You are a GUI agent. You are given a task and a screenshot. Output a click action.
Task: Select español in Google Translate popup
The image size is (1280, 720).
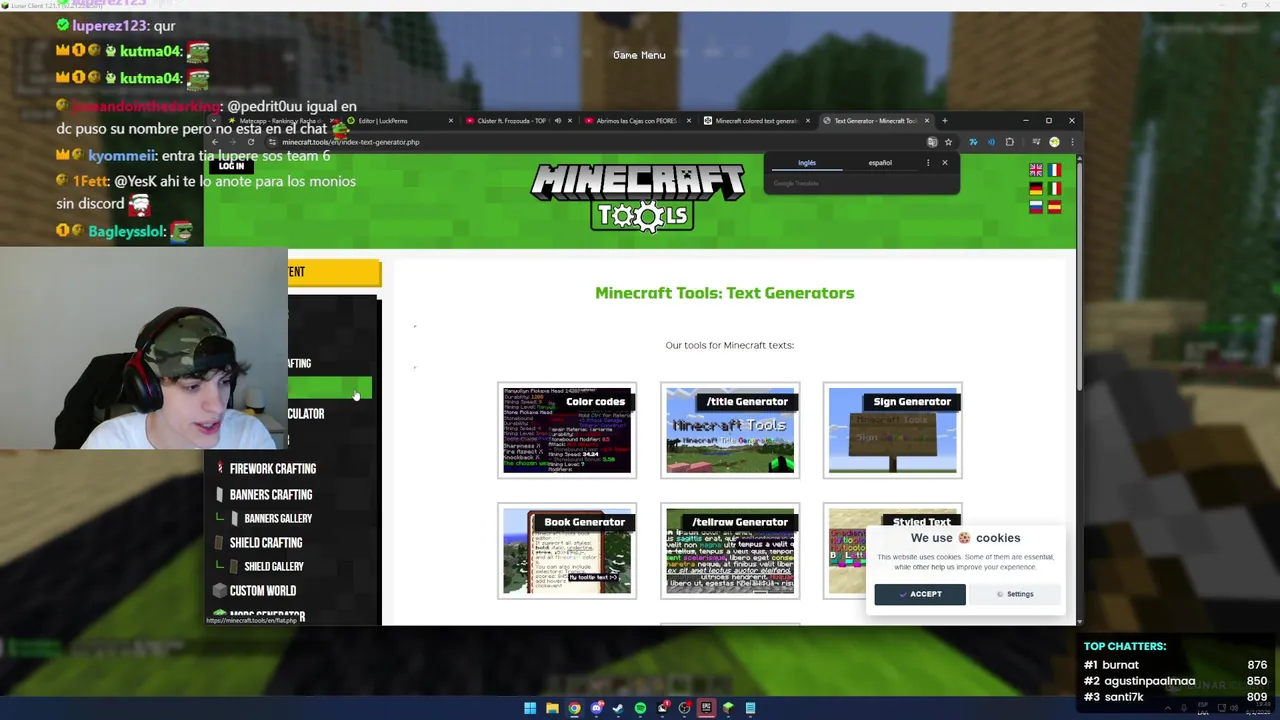coord(880,163)
